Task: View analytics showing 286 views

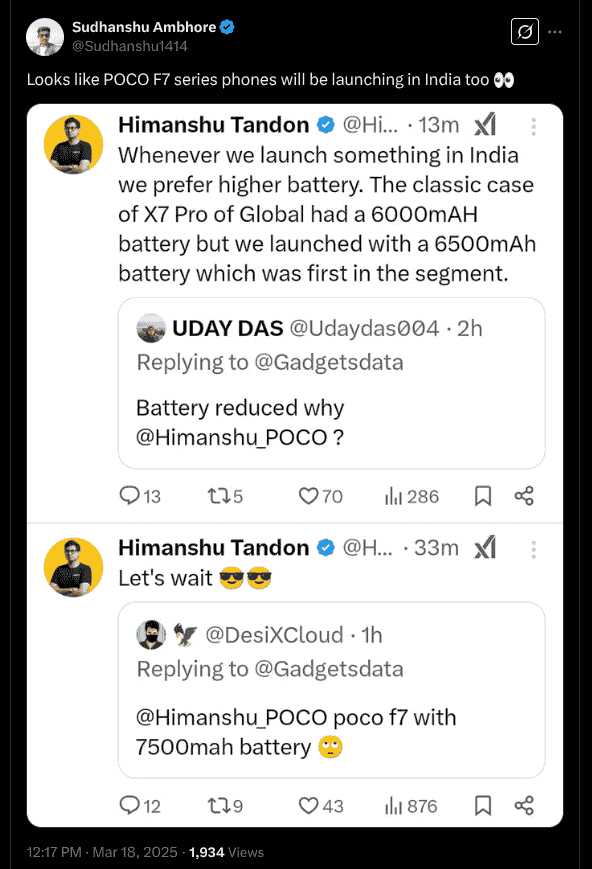Action: (x=405, y=495)
